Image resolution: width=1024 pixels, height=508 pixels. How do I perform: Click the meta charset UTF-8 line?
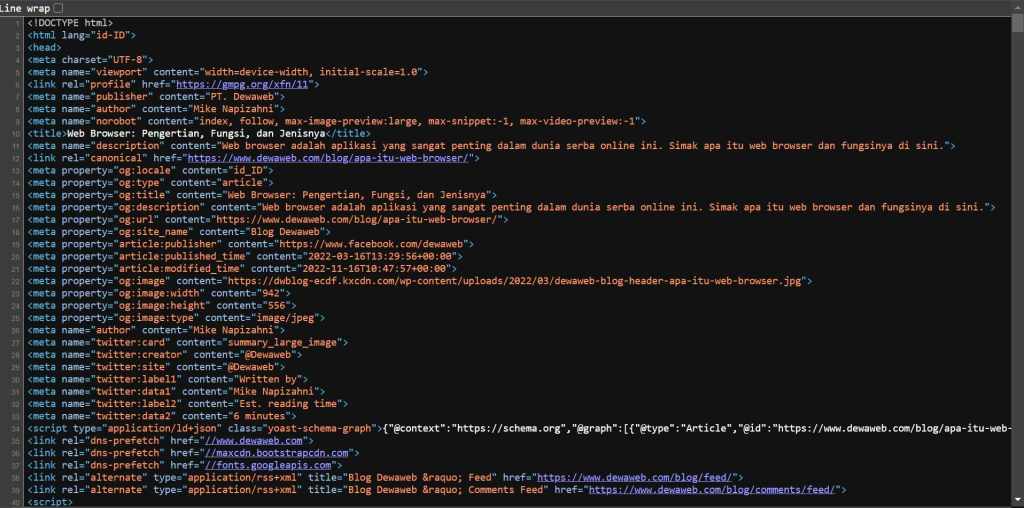(x=90, y=59)
